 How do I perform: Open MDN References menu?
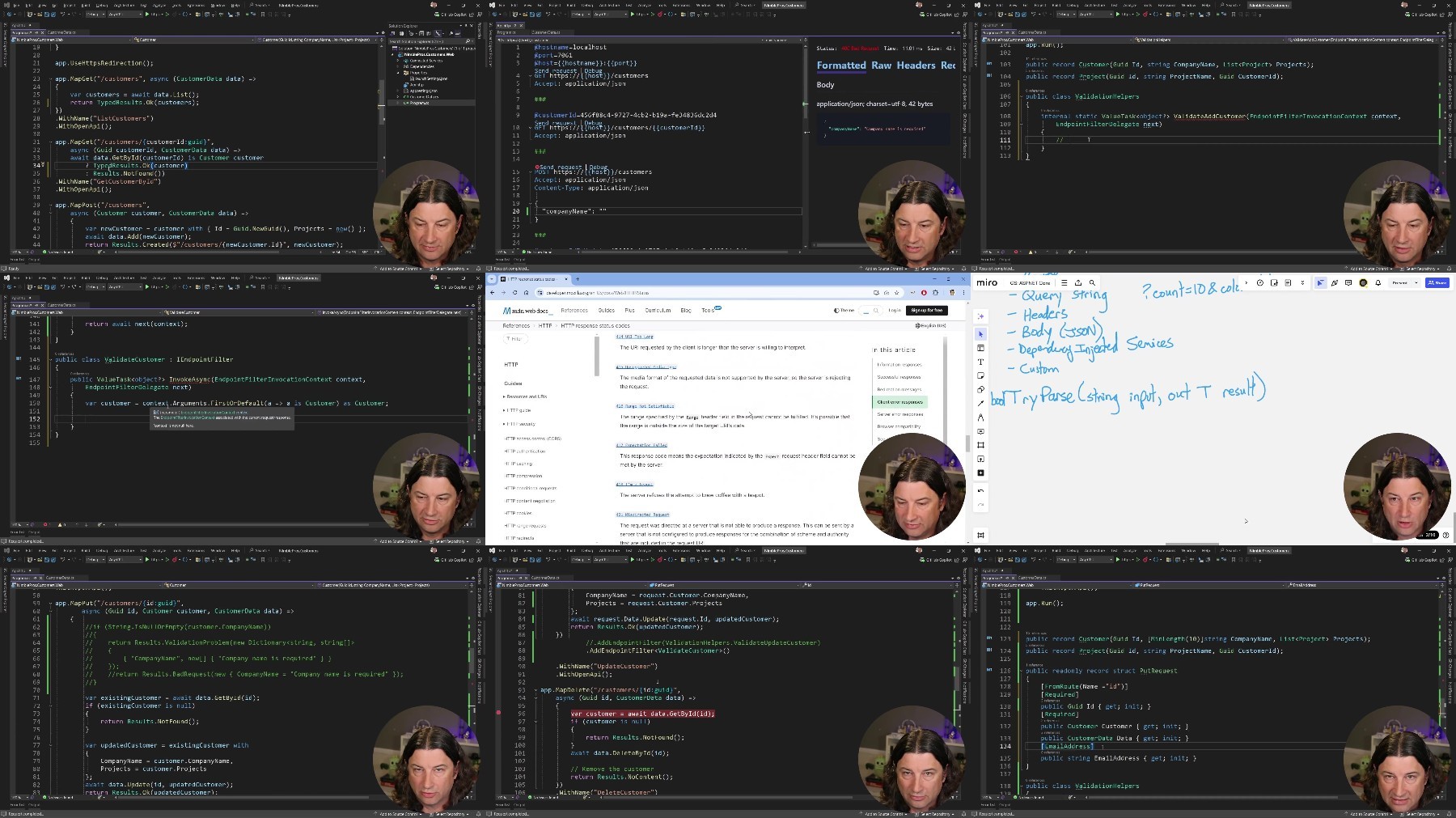point(574,311)
